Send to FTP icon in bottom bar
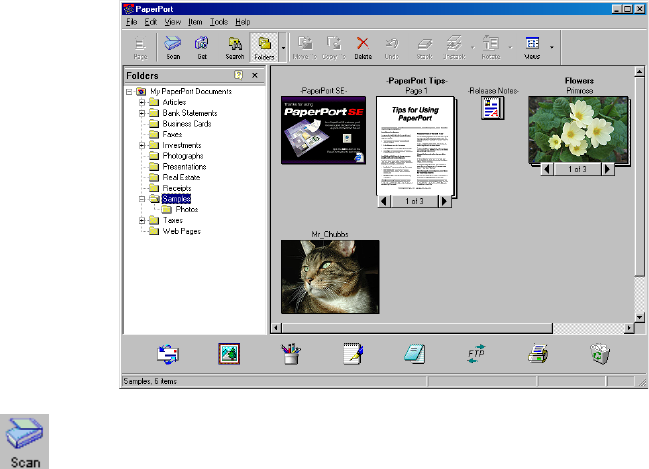Viewport: 649px width, 469px height. 476,352
